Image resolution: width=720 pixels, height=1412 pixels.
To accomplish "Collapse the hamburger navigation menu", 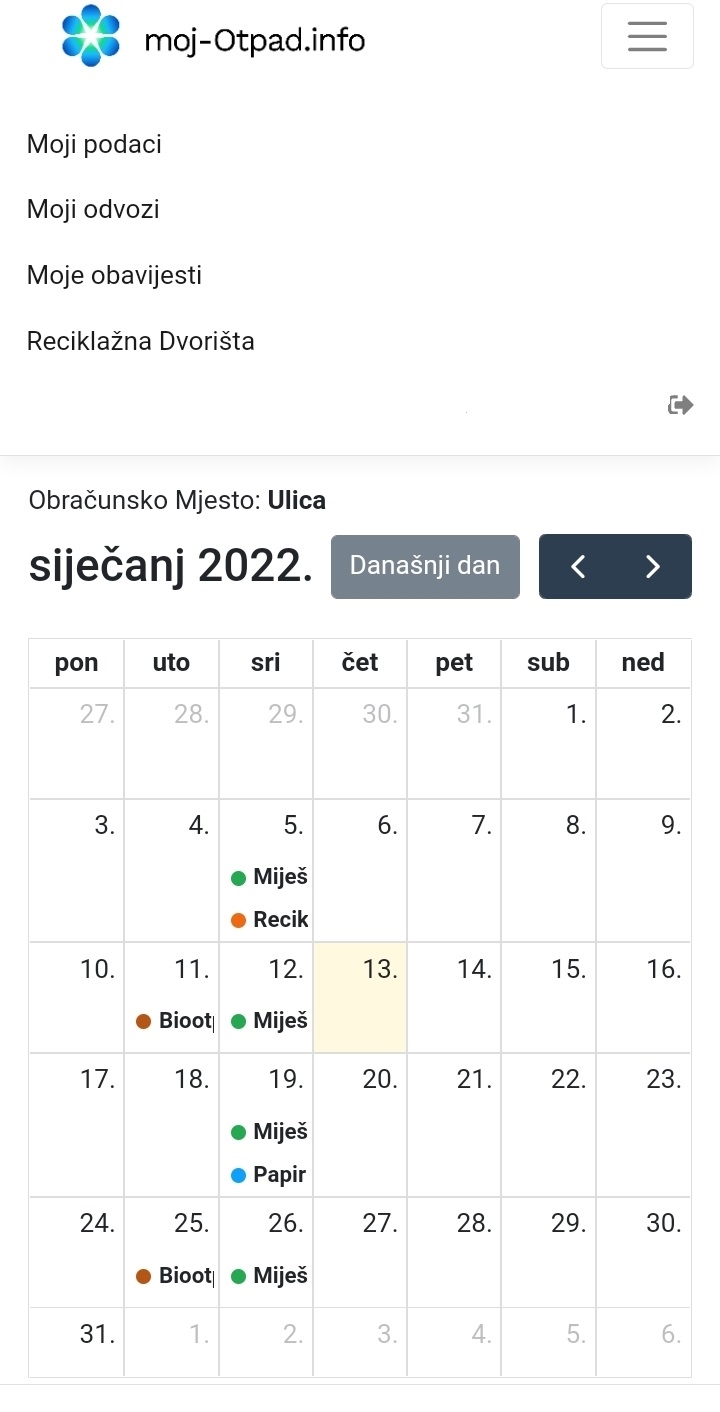I will point(647,36).
